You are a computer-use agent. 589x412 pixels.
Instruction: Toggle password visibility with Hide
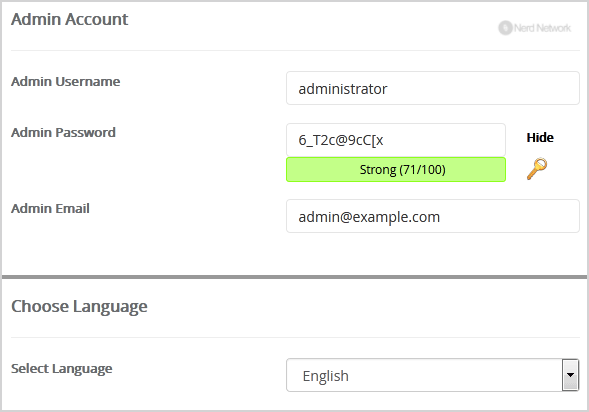point(540,137)
